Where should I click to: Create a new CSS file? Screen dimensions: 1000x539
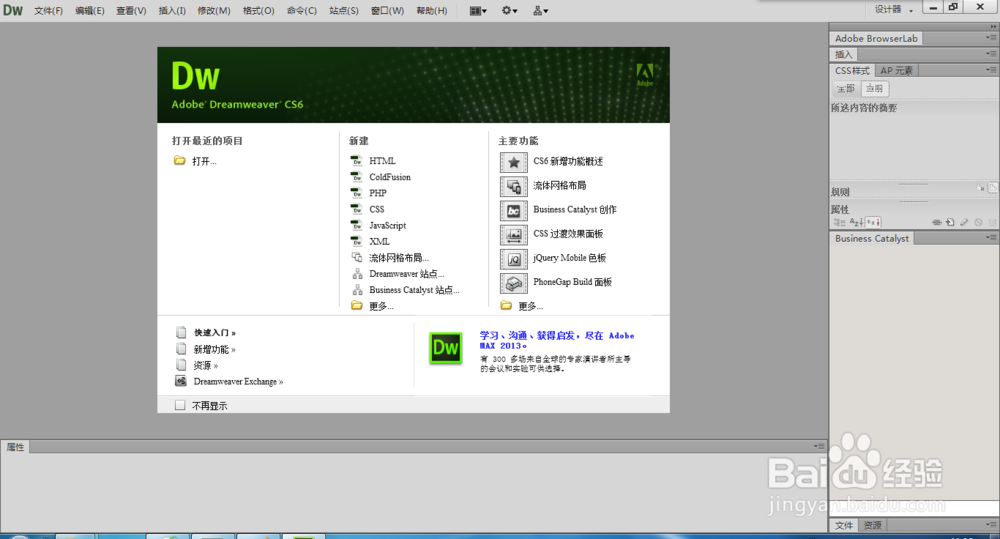[x=376, y=209]
